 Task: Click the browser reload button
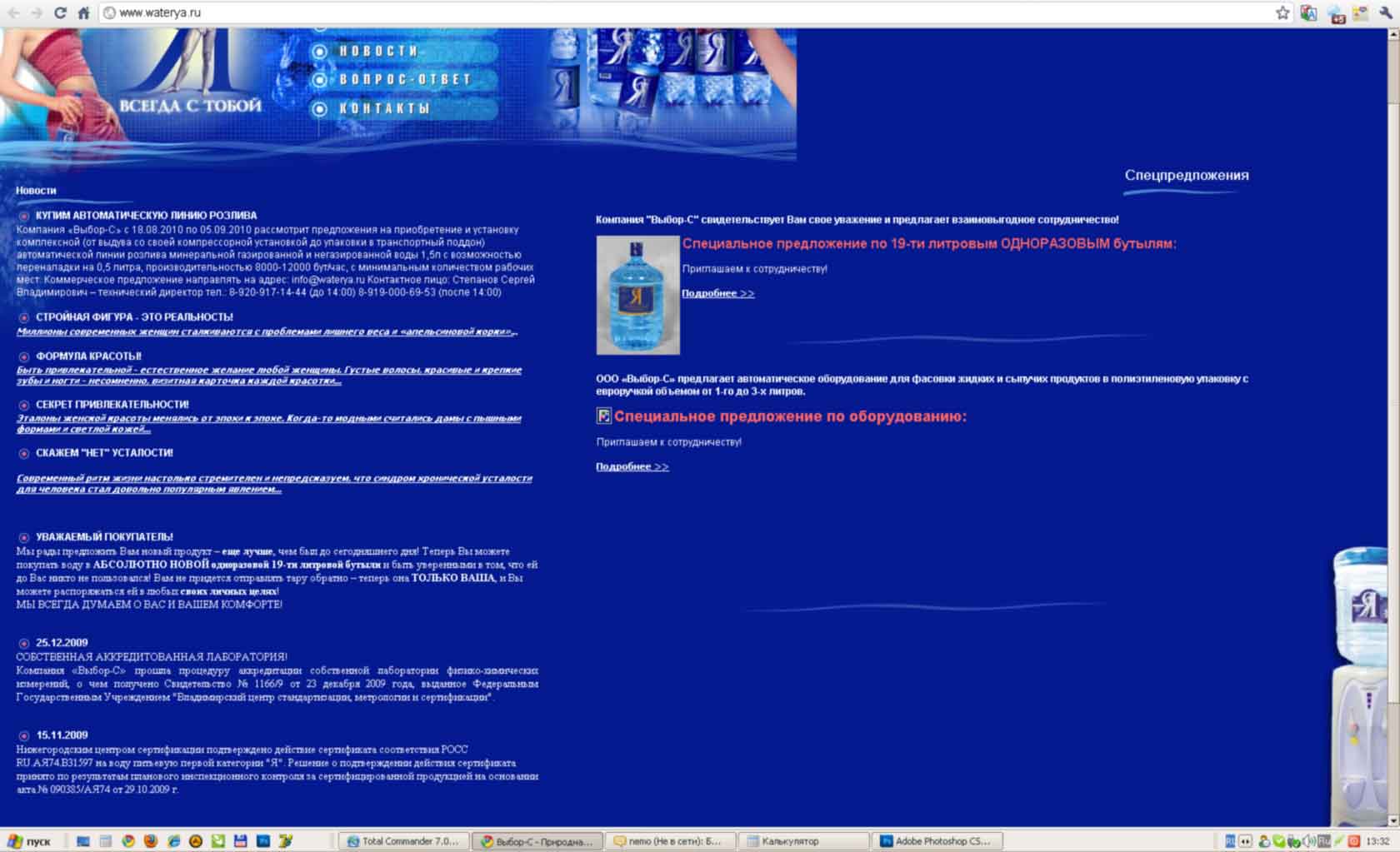click(x=60, y=12)
